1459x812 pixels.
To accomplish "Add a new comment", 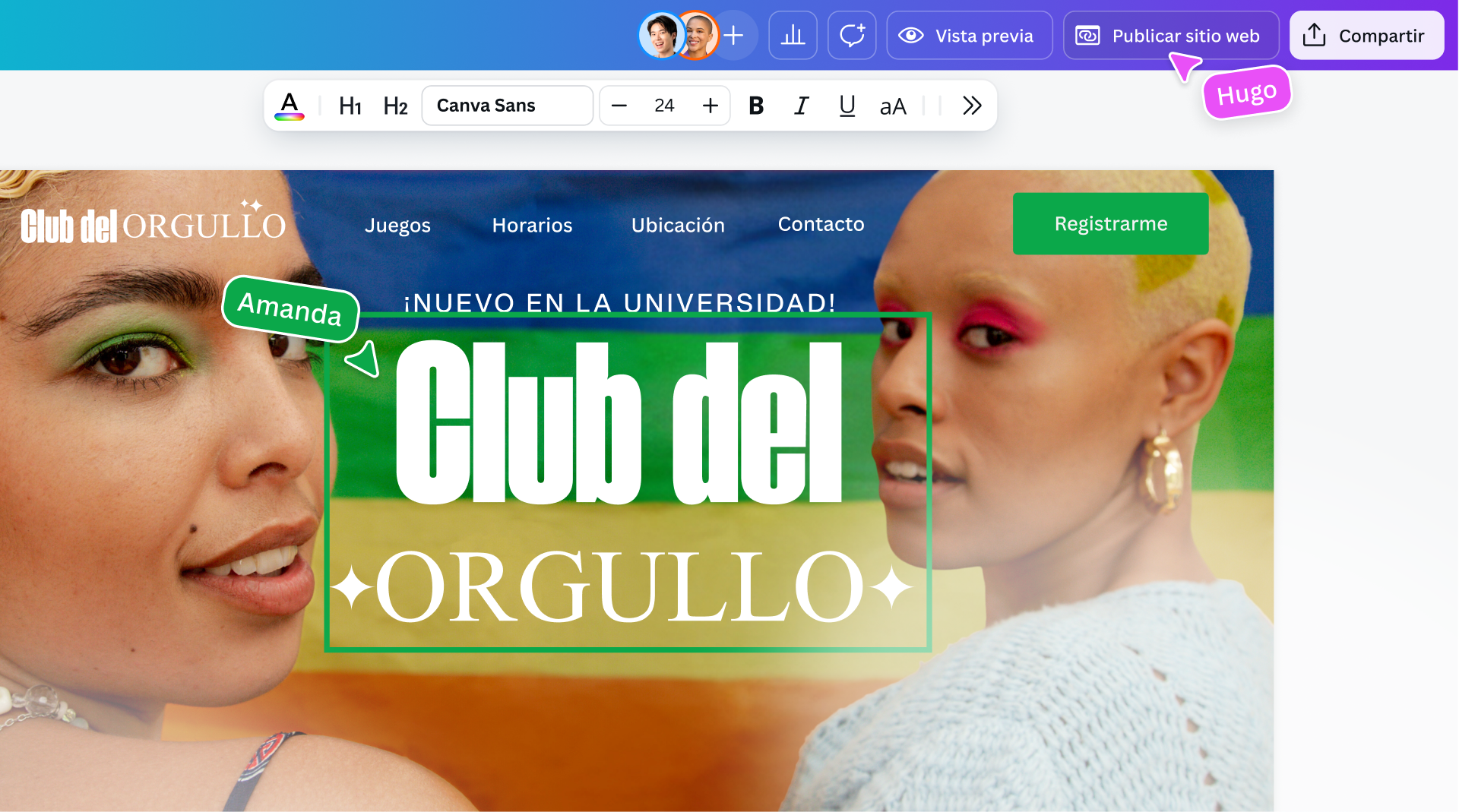I will 852,35.
